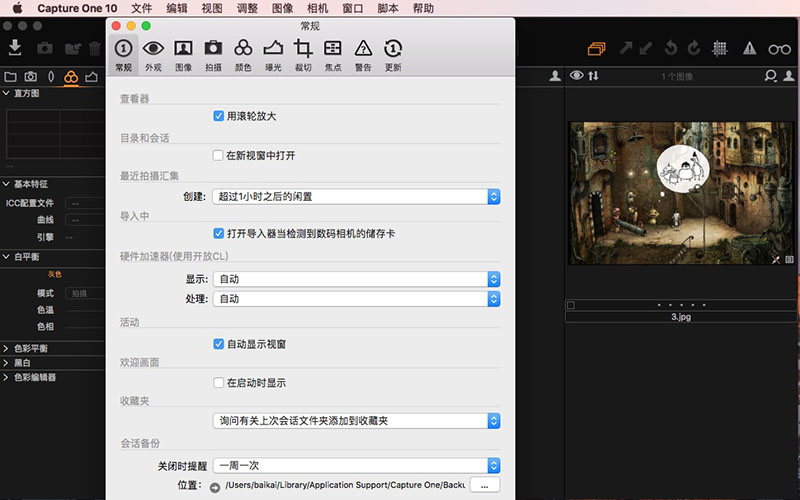Open the Library folder tool tab
The image size is (800, 500).
click(x=10, y=77)
